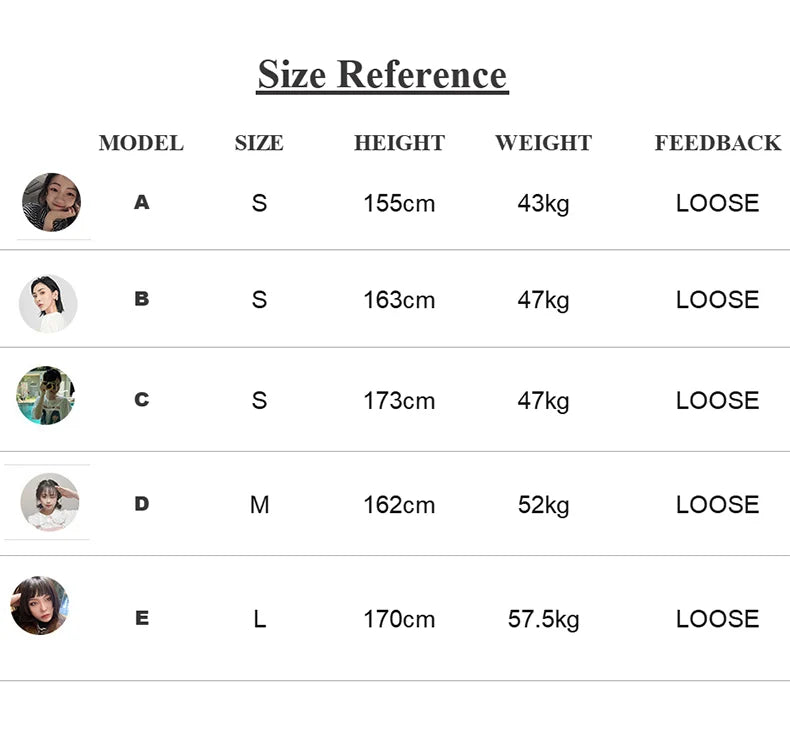Image resolution: width=790 pixels, height=750 pixels.
Task: Click the HEIGHT column header
Action: (399, 143)
